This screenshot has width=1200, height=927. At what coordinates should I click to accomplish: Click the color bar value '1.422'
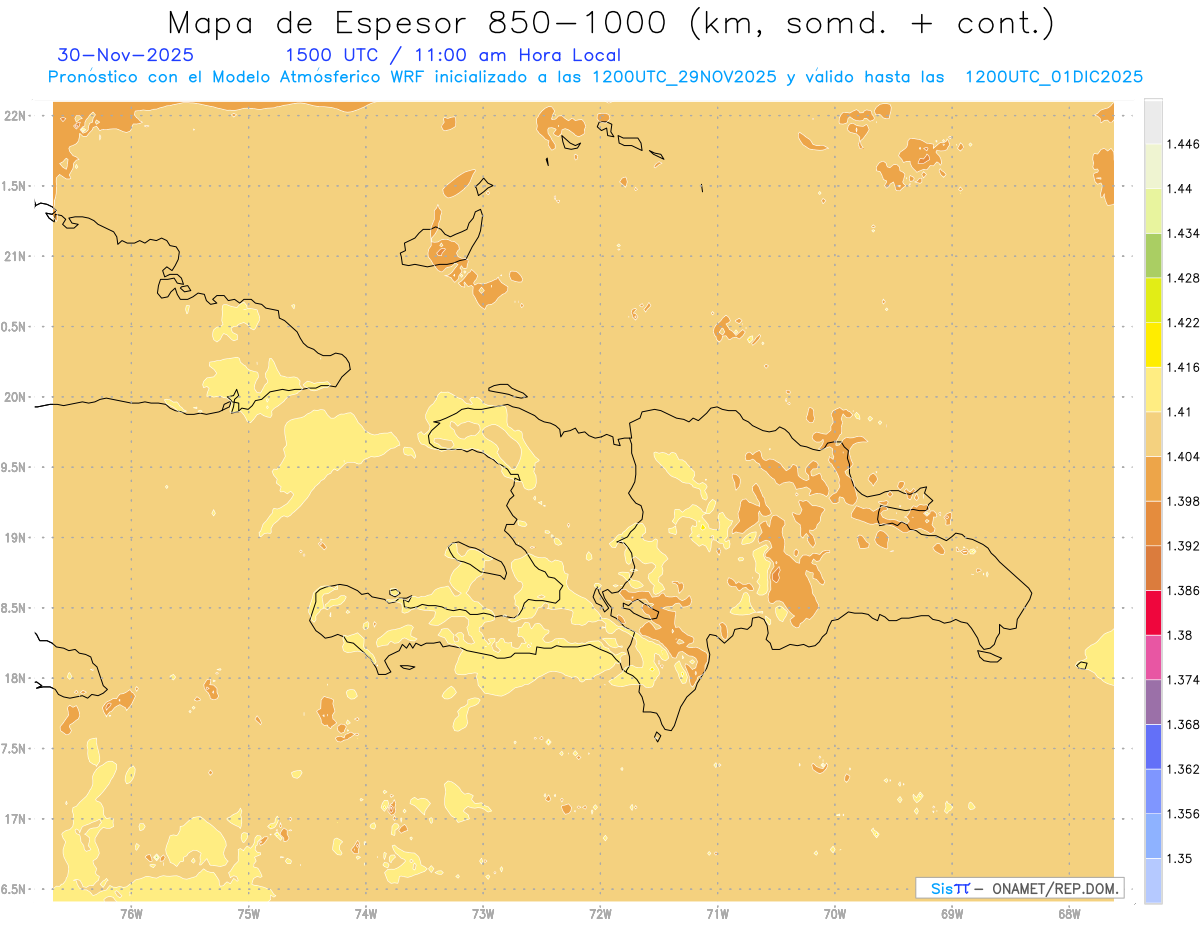pos(1183,323)
